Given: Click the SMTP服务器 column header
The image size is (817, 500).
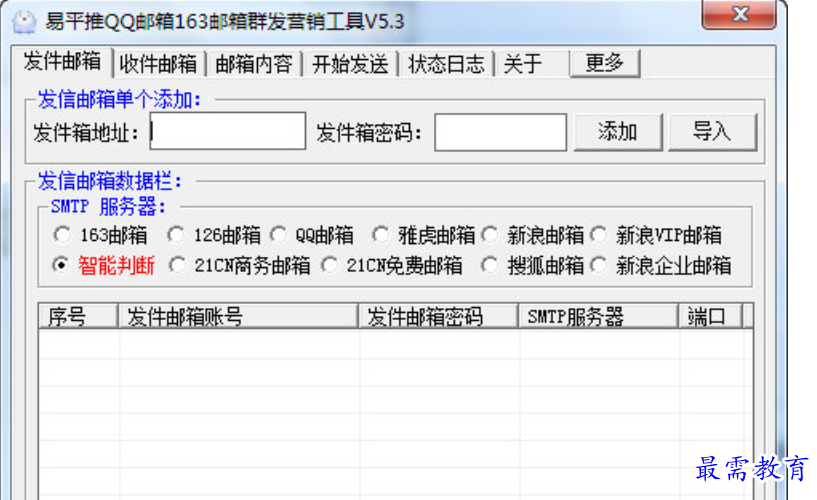Looking at the screenshot, I should pyautogui.click(x=599, y=316).
